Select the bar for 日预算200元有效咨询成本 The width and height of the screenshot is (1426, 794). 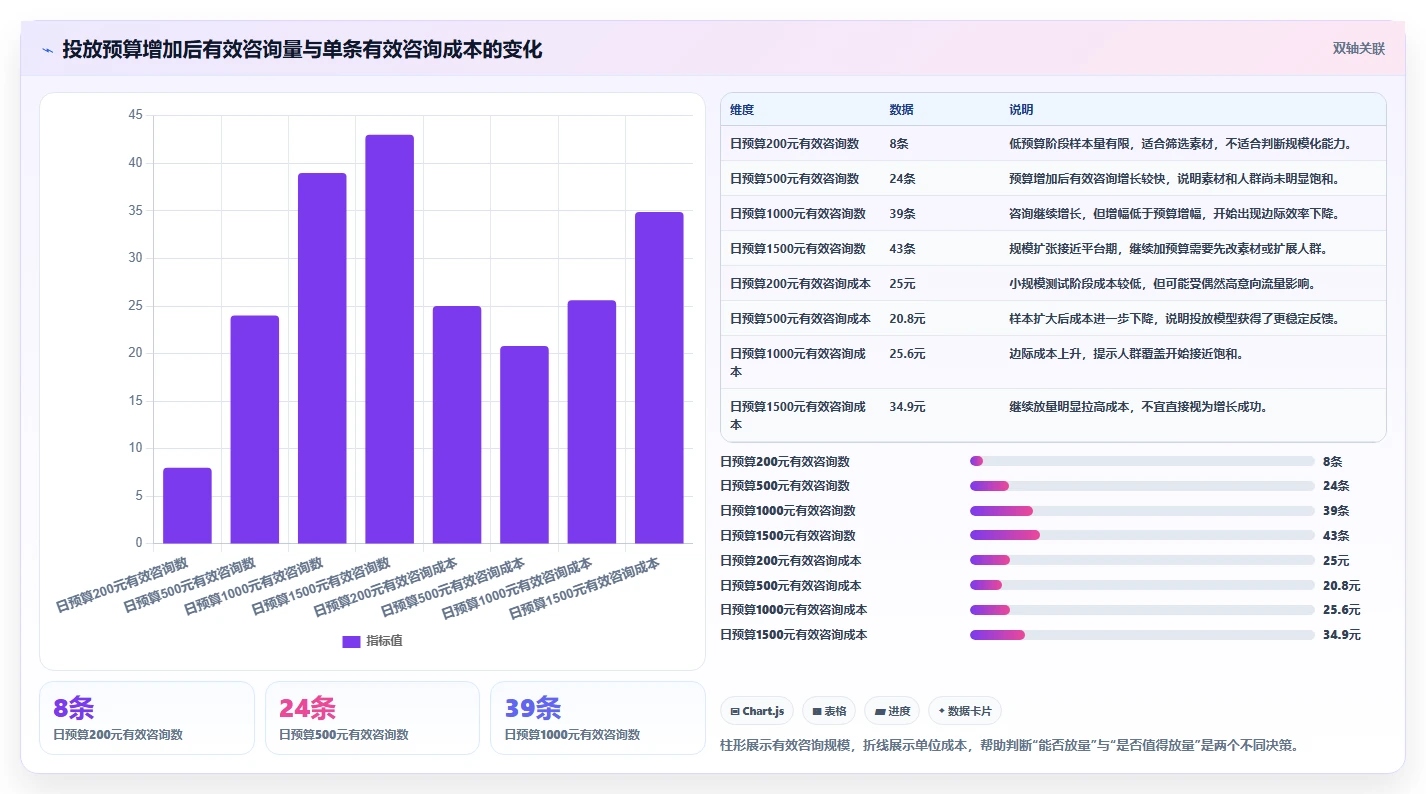tap(457, 425)
